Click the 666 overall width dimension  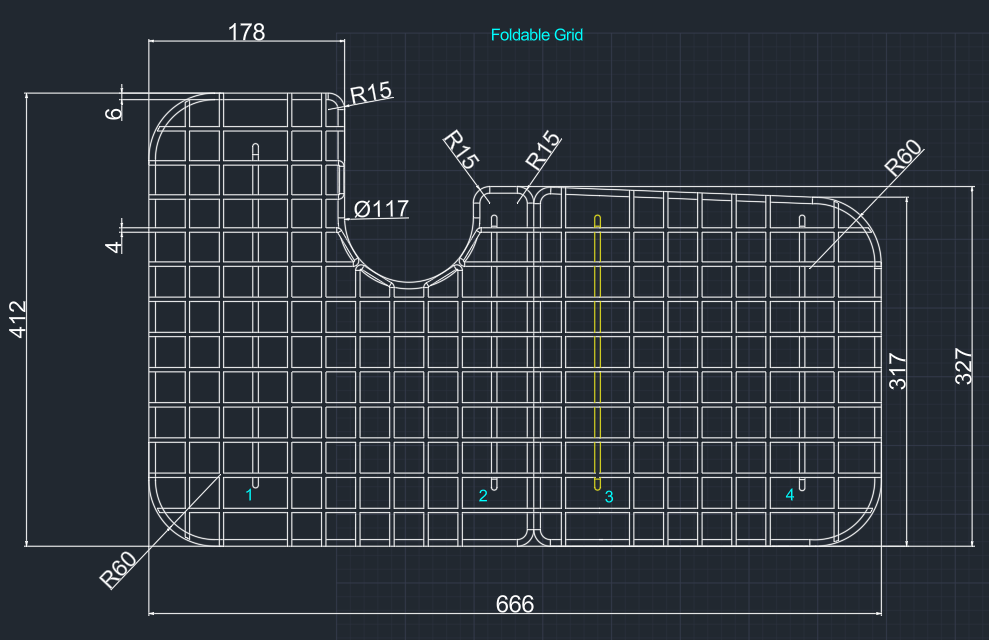pos(515,604)
